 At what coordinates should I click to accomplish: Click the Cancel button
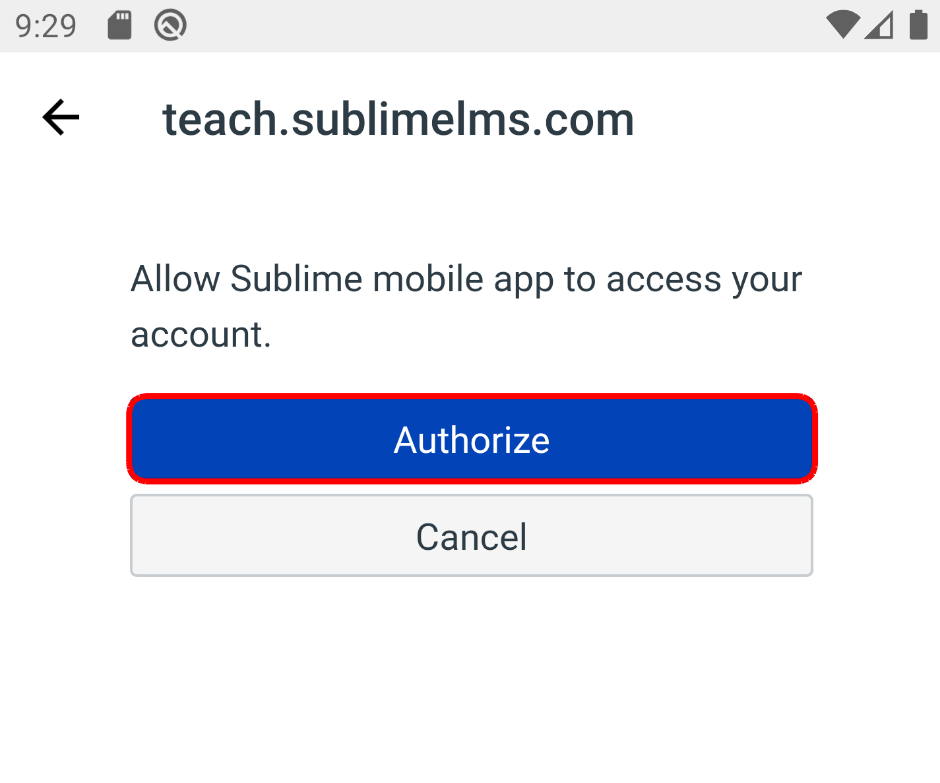point(471,536)
